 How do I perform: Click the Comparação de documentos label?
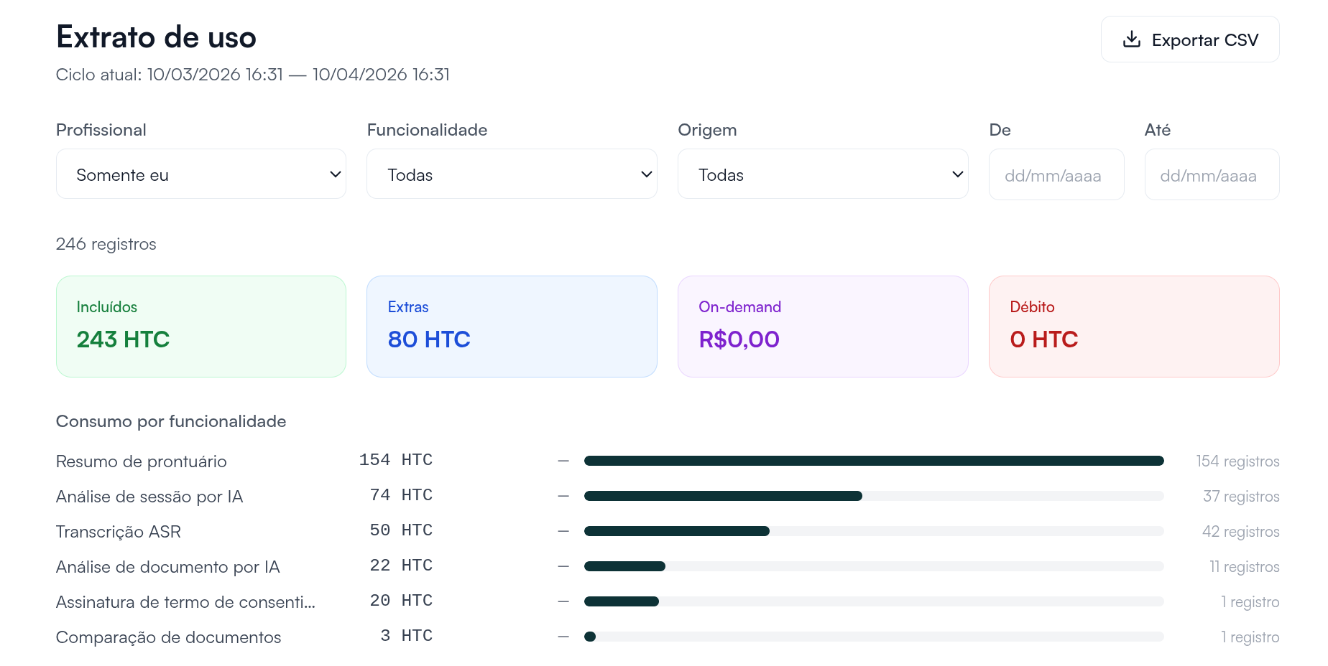pos(168,637)
